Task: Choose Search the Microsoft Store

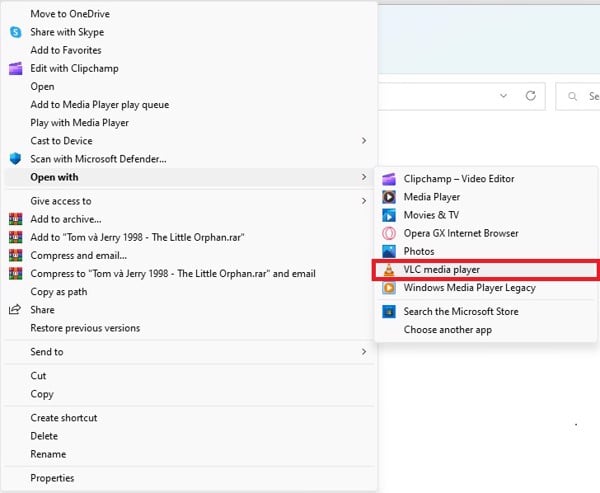Action: tap(461, 312)
